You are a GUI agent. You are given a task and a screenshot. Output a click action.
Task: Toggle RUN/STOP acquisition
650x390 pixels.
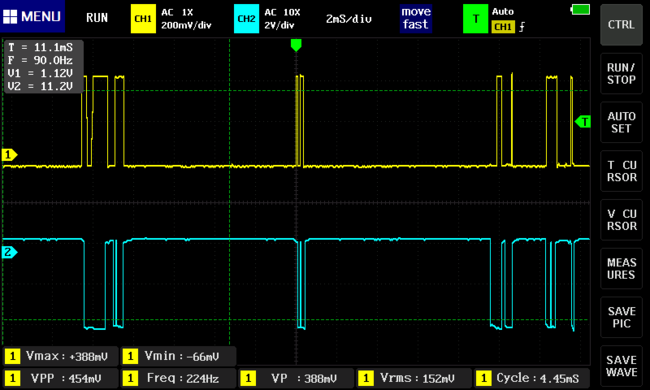[x=621, y=74]
